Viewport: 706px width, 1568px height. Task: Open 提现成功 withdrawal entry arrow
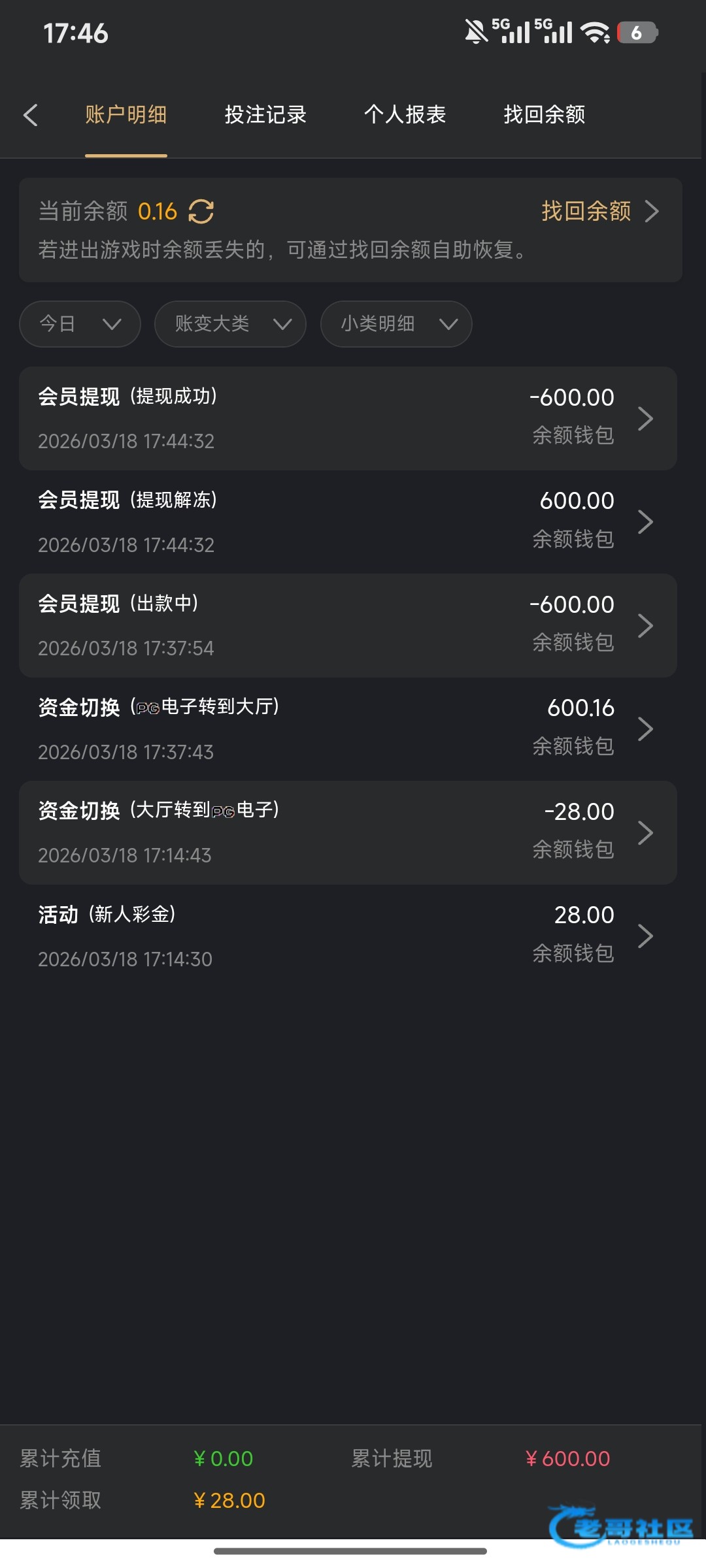coord(645,419)
